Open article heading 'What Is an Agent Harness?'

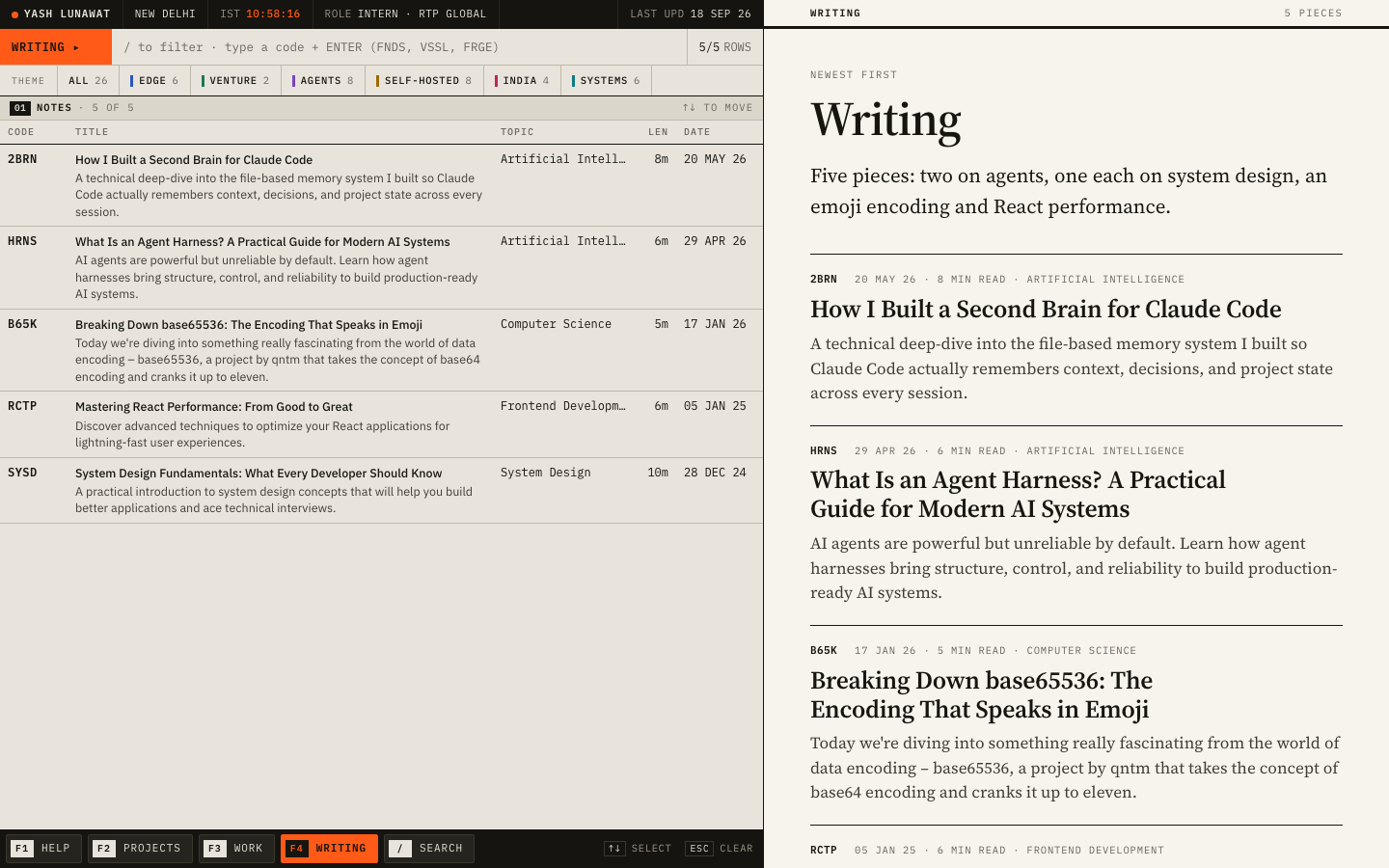point(1018,495)
